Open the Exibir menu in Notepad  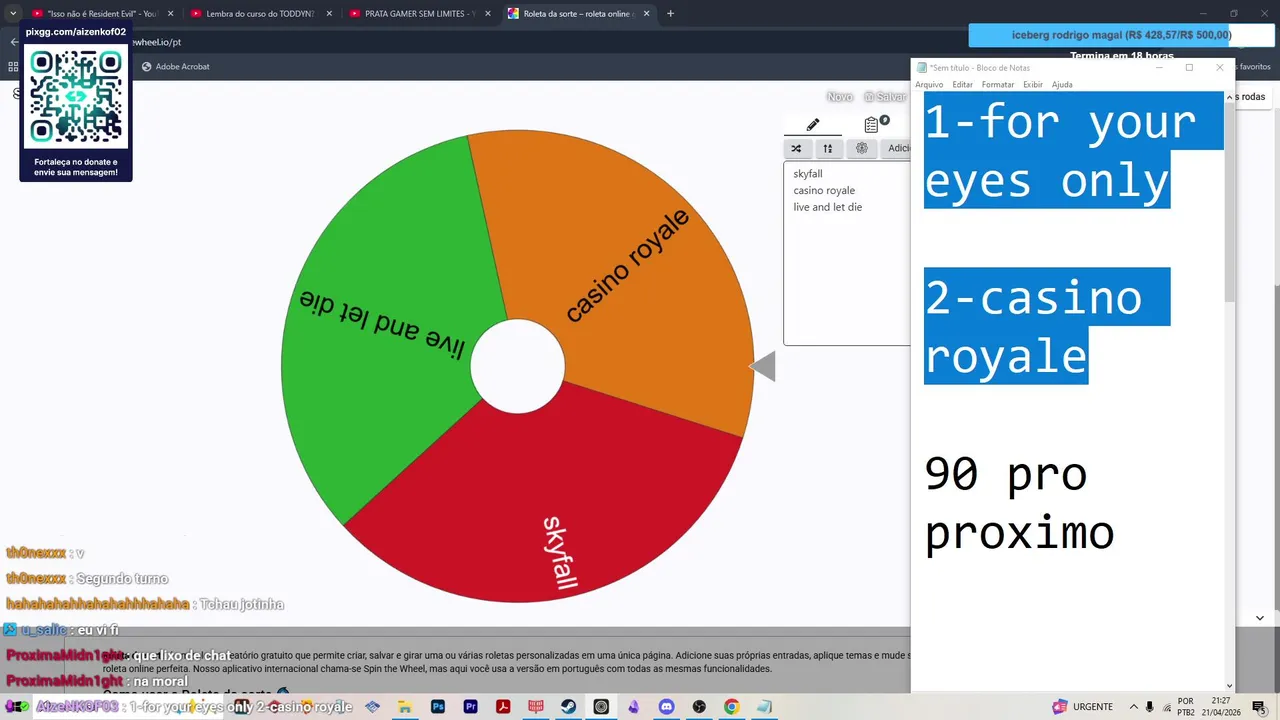point(1033,85)
